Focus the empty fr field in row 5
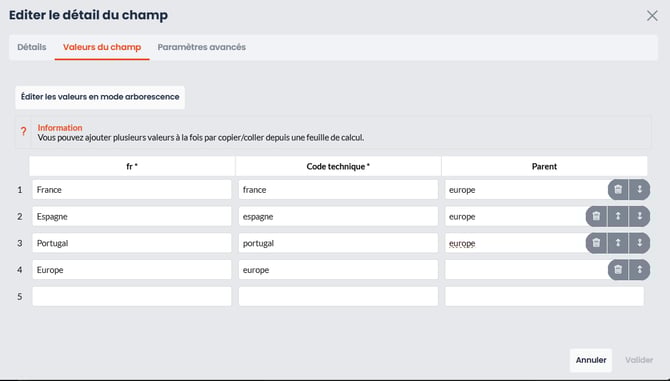670x381 pixels. [132, 296]
